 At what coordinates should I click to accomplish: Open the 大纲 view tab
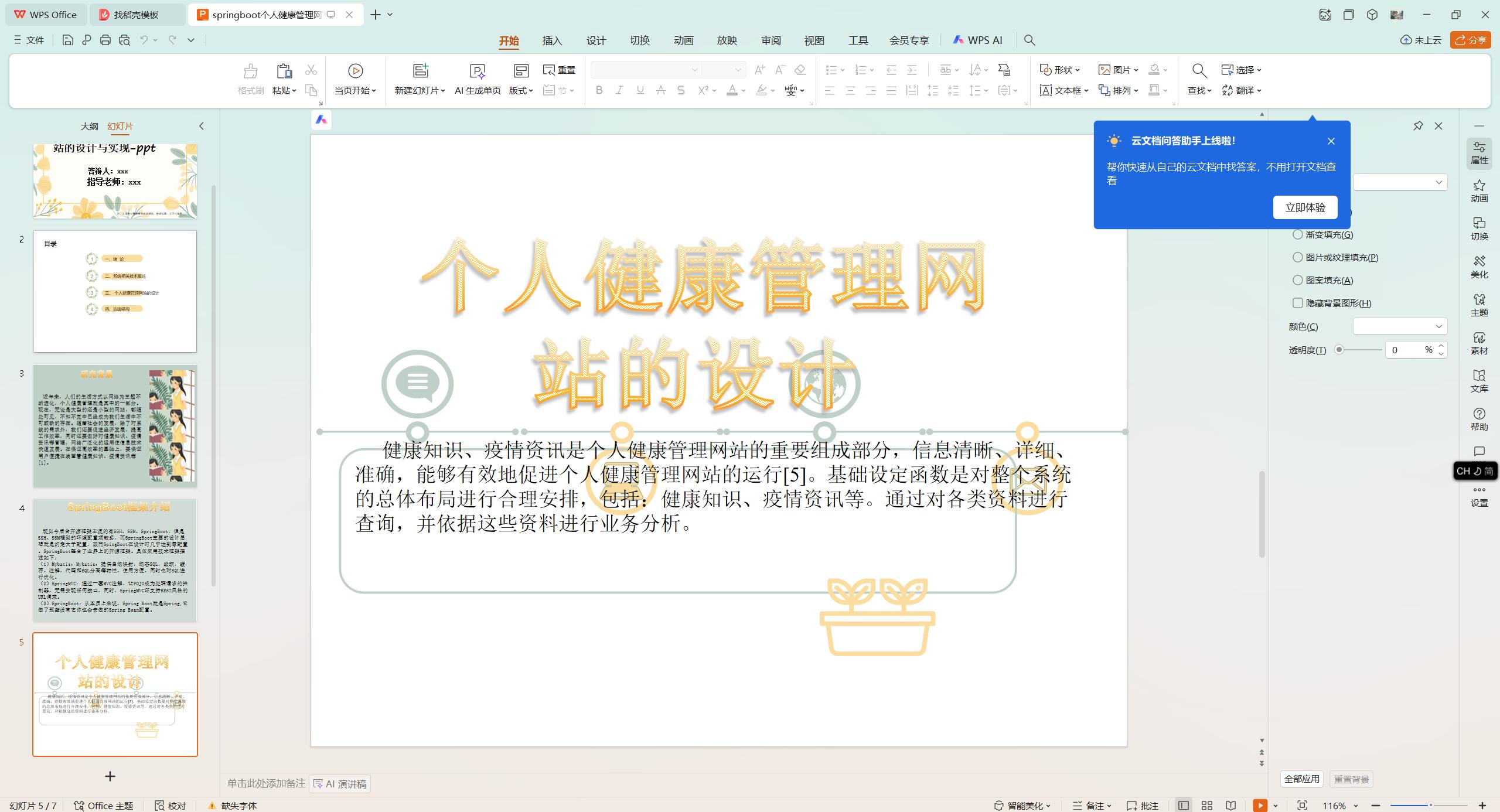tap(89, 126)
